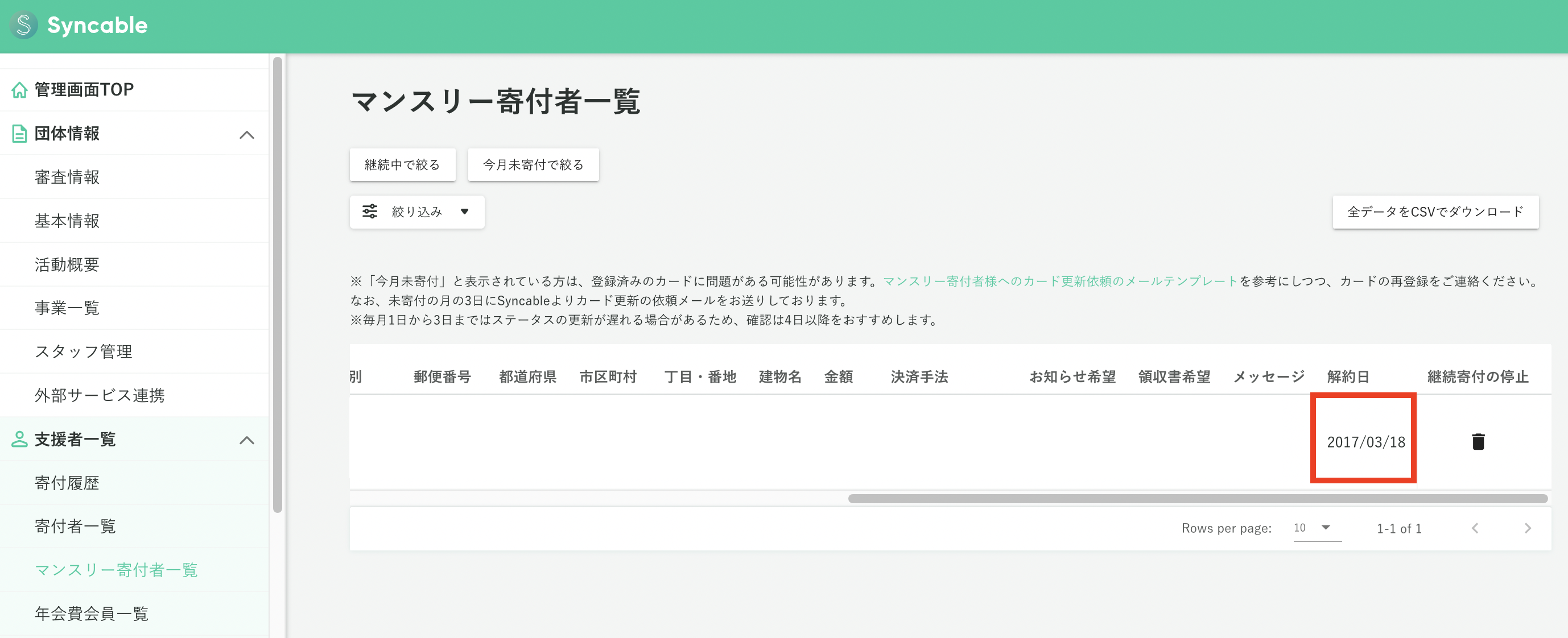Download all data as CSV
1568x638 pixels.
pyautogui.click(x=1435, y=212)
